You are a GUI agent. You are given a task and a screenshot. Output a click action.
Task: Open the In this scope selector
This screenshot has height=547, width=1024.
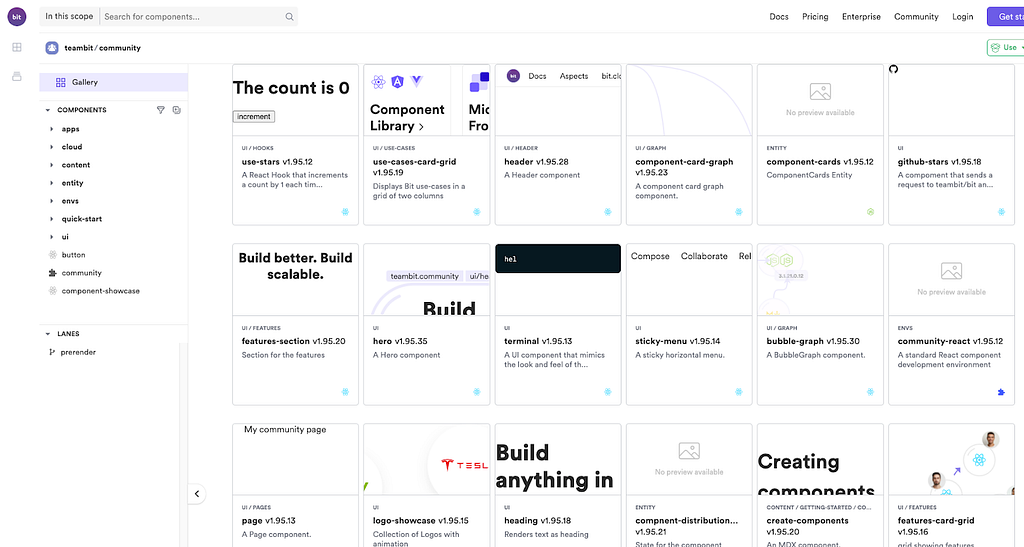tap(69, 16)
